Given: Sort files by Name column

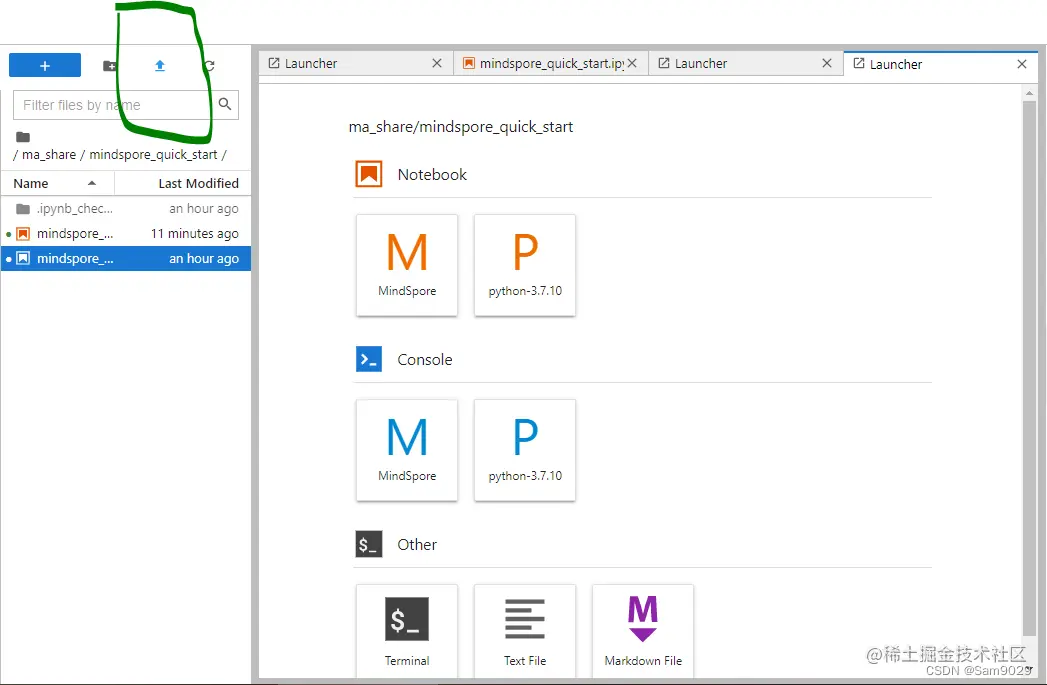Looking at the screenshot, I should [57, 183].
